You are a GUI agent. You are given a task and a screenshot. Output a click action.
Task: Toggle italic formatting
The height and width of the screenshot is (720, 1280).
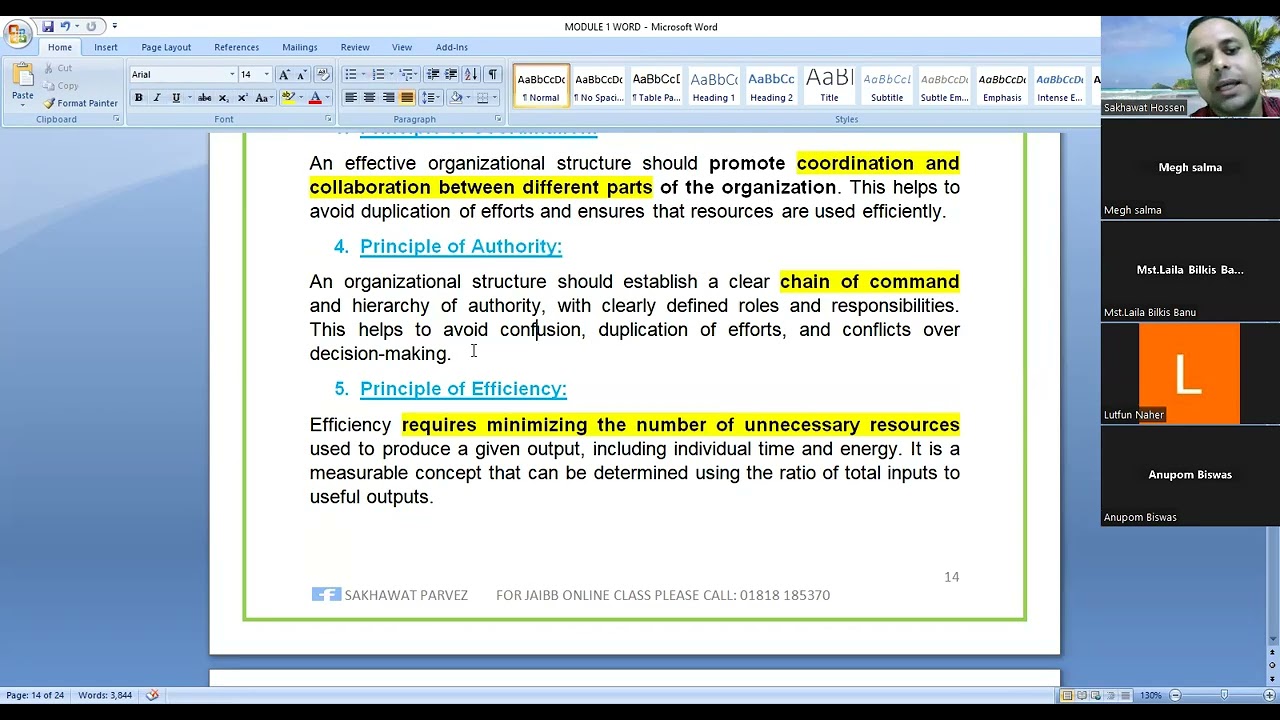coord(156,98)
